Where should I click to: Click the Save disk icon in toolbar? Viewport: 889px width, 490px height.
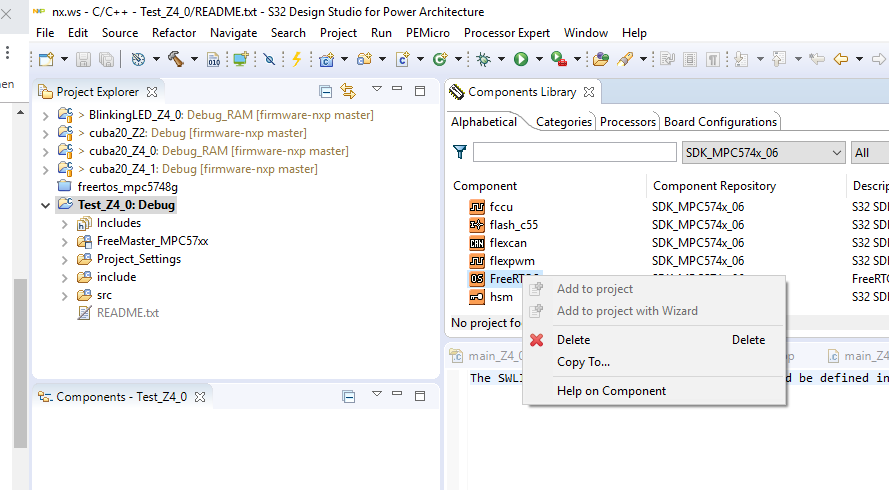82,60
